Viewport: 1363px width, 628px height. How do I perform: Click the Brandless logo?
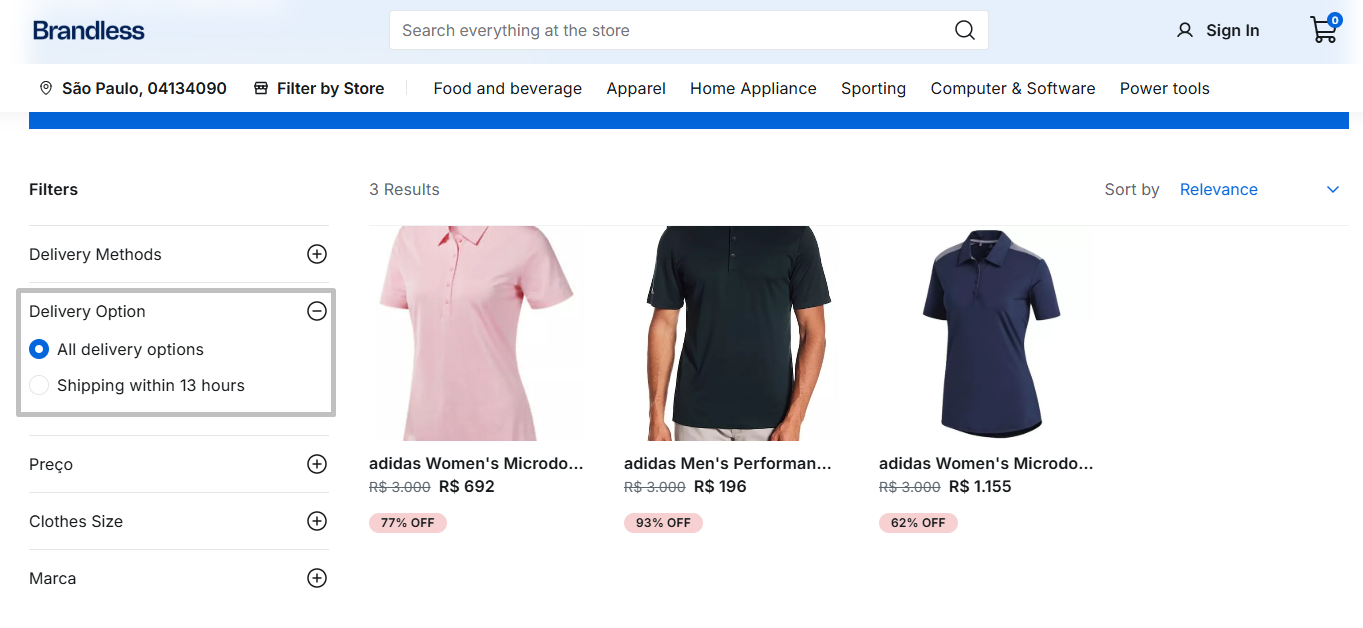coord(89,30)
